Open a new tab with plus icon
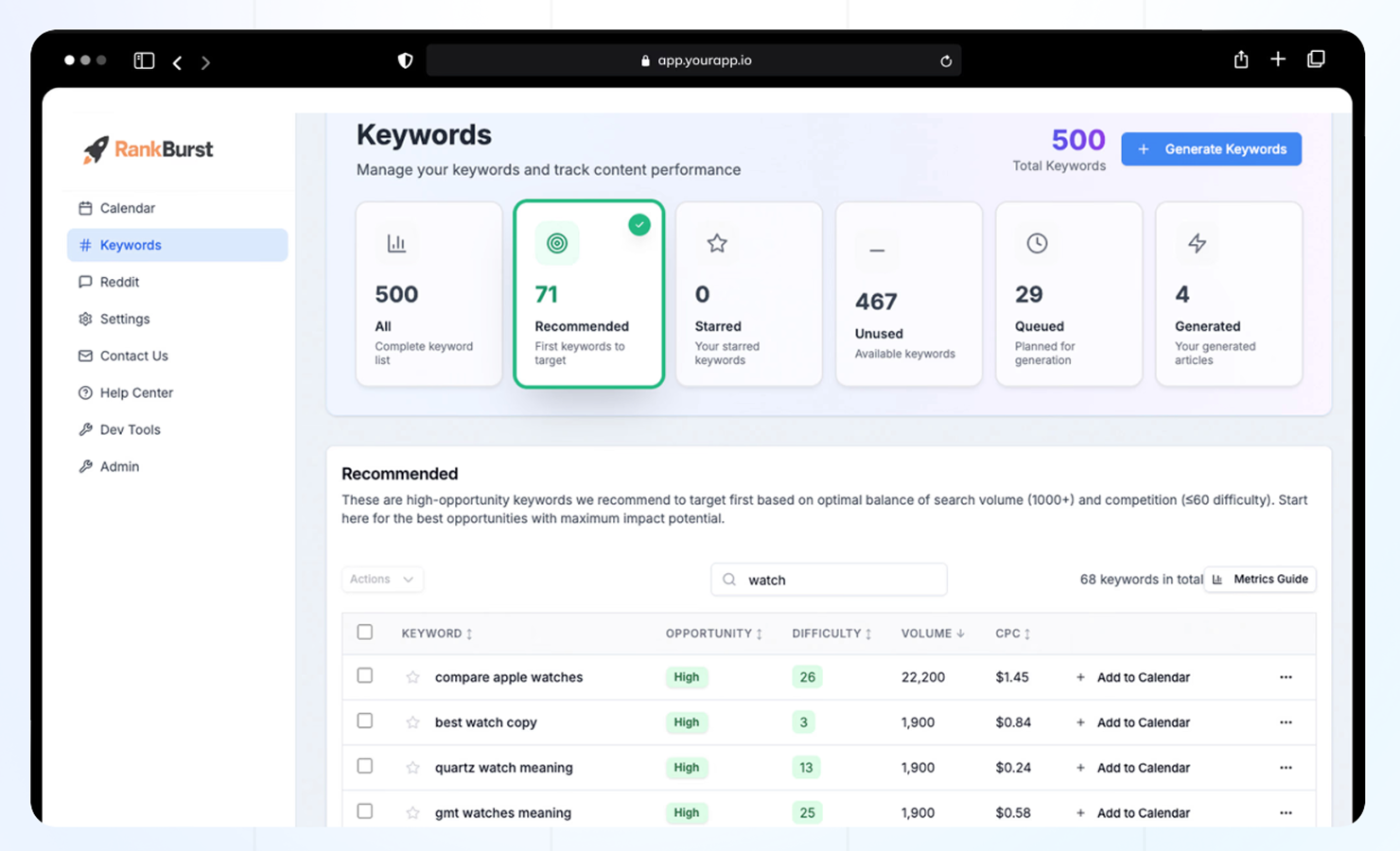 (1278, 60)
